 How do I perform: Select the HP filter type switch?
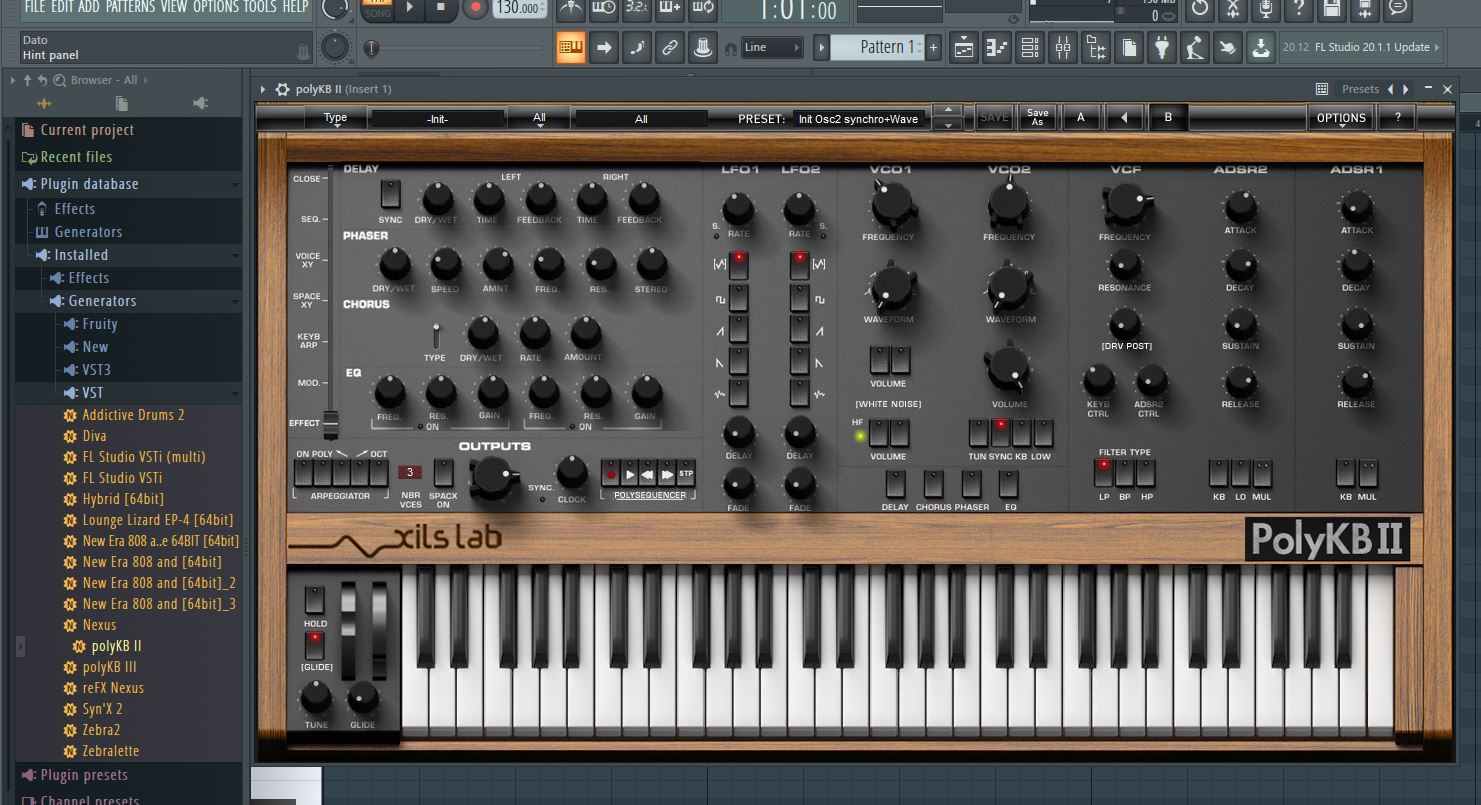1146,472
